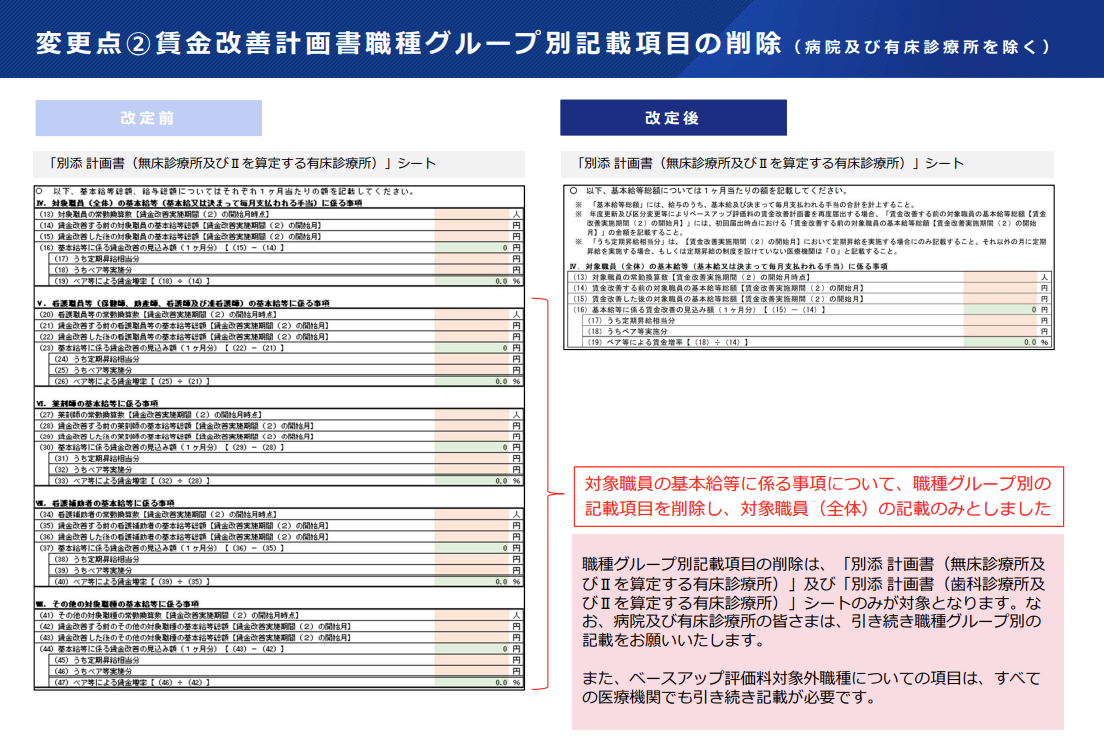
Task: Click row (13) 対象職員の常勤換算数 in 改定後 sheet
Action: [810, 278]
